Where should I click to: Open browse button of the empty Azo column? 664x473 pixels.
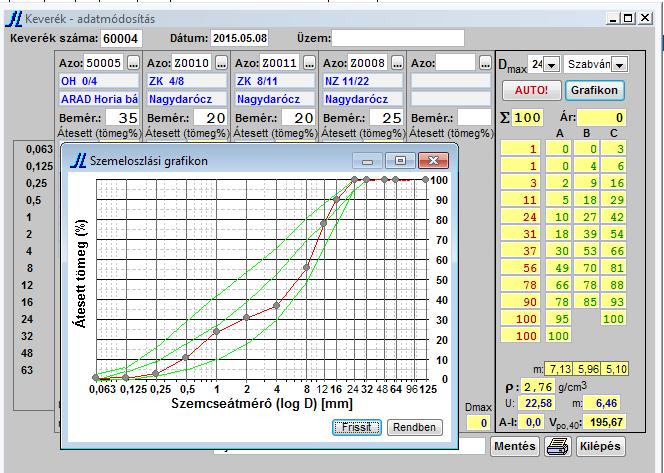coord(485,63)
